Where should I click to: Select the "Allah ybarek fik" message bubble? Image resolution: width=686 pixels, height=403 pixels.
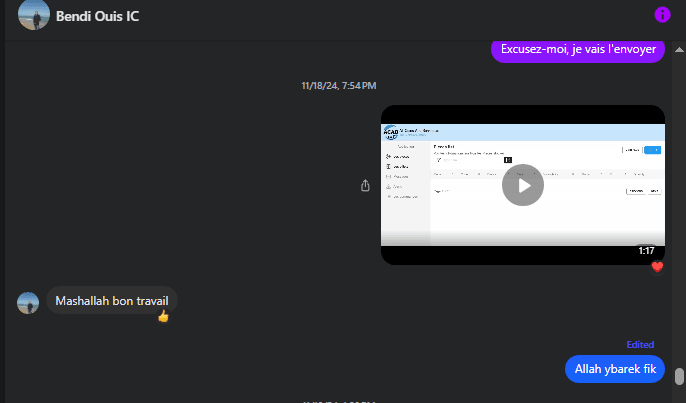pyautogui.click(x=615, y=369)
